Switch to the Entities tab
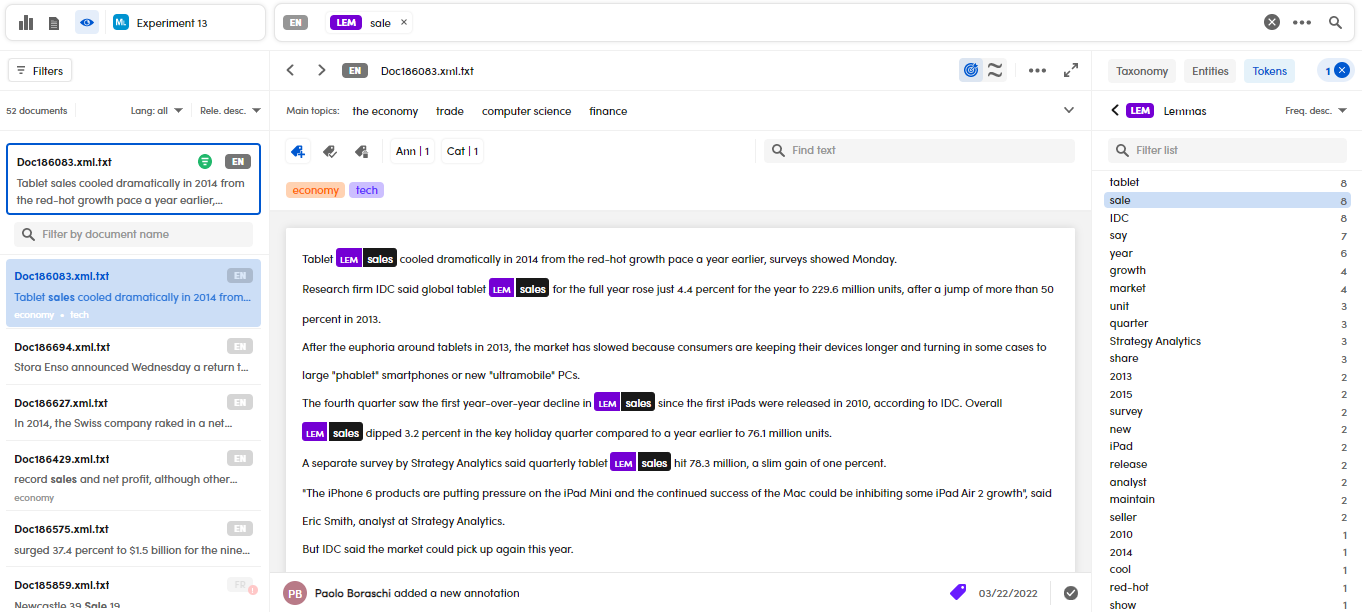 [1210, 71]
